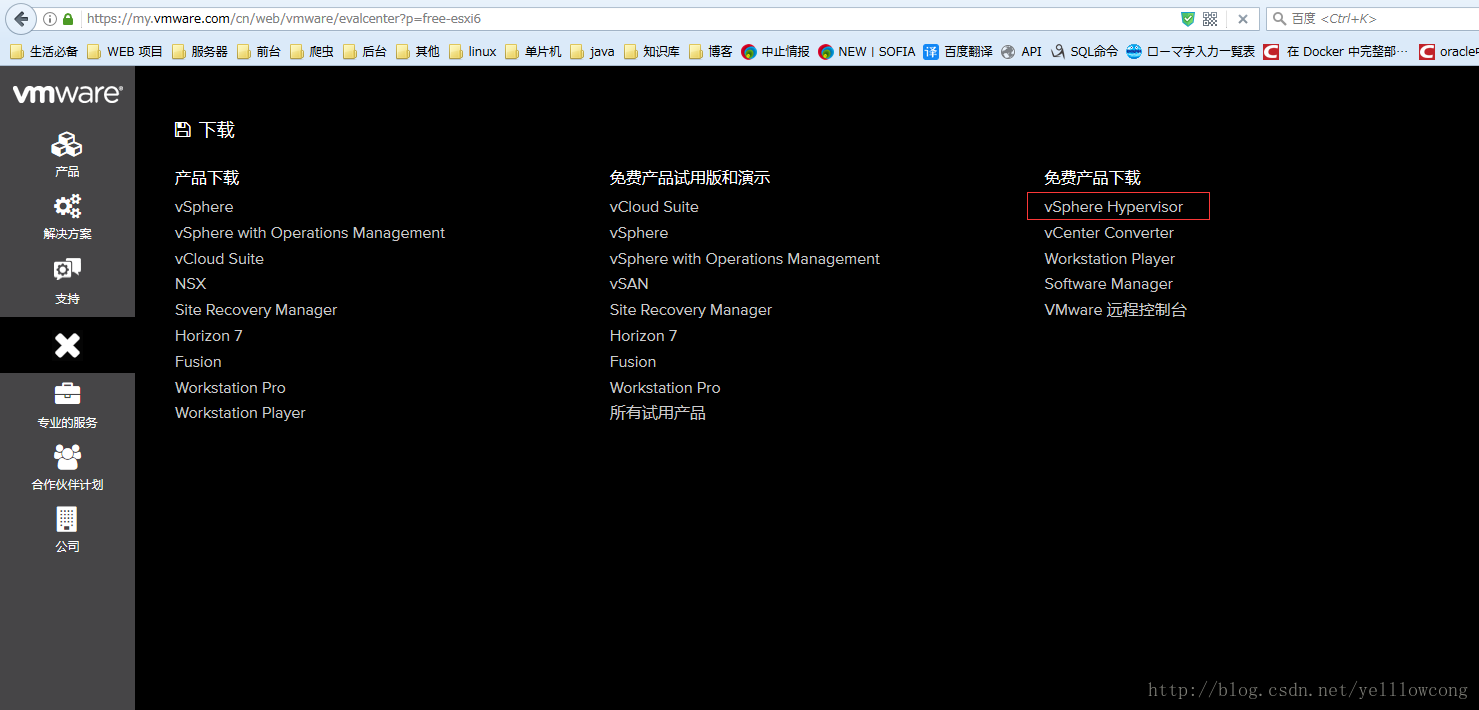
Task: Open the oracle bookmark at bar end
Action: [1449, 51]
